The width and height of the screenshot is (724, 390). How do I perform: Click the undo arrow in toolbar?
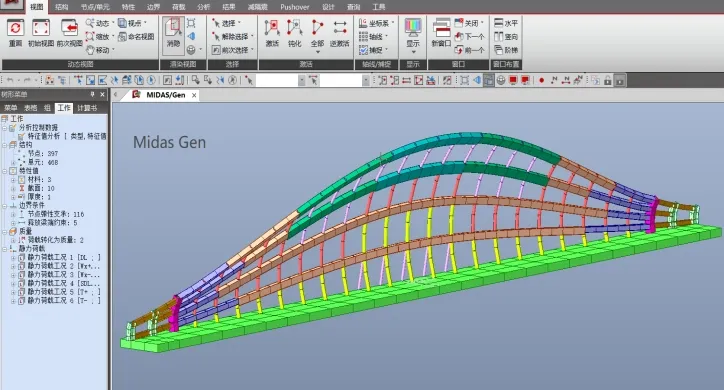(10, 80)
